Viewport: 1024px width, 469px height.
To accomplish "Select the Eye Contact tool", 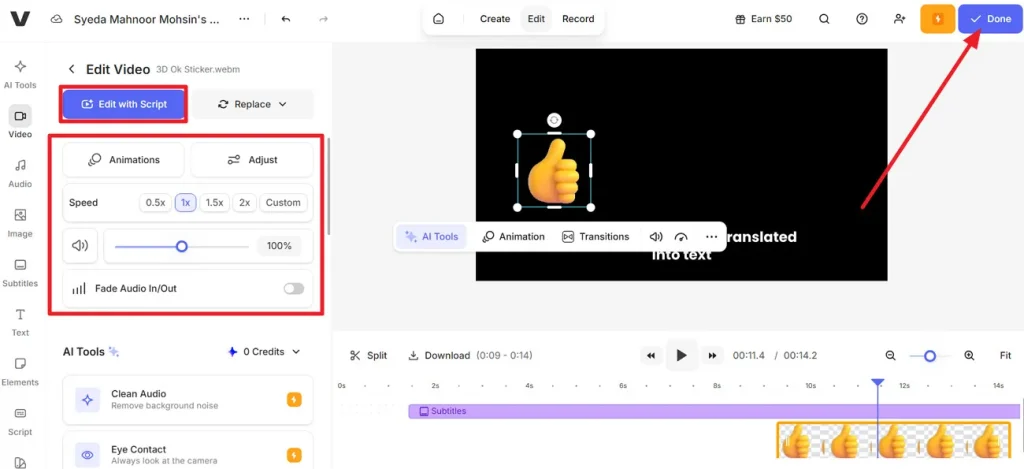I will coord(188,450).
